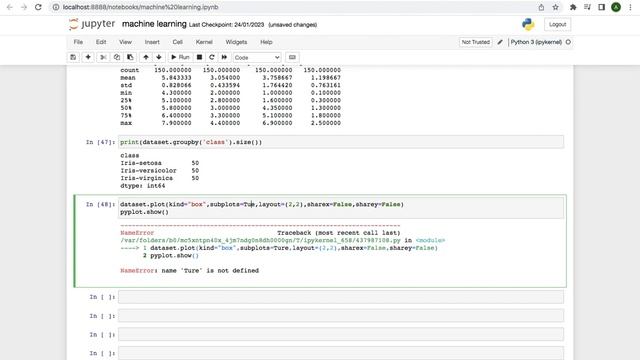The width and height of the screenshot is (640, 360).
Task: Select the fourth empty code cell at the bottom
Action: pyautogui.click(x=341, y=353)
